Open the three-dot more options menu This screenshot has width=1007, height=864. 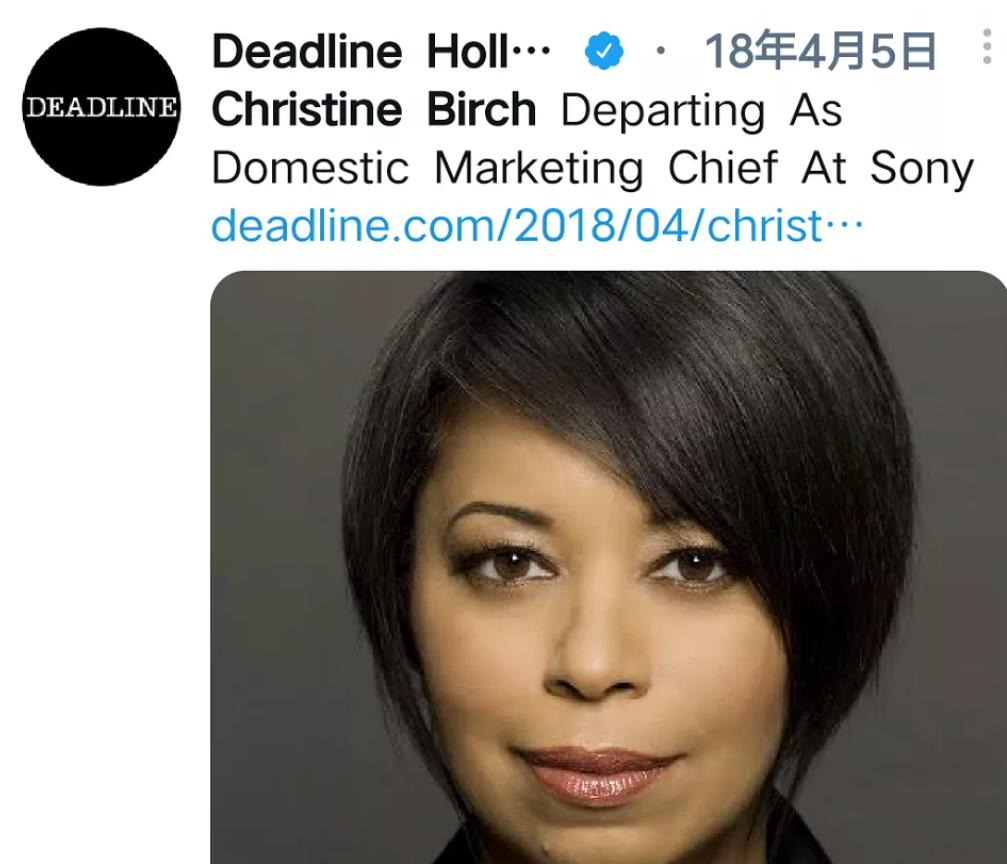click(987, 46)
